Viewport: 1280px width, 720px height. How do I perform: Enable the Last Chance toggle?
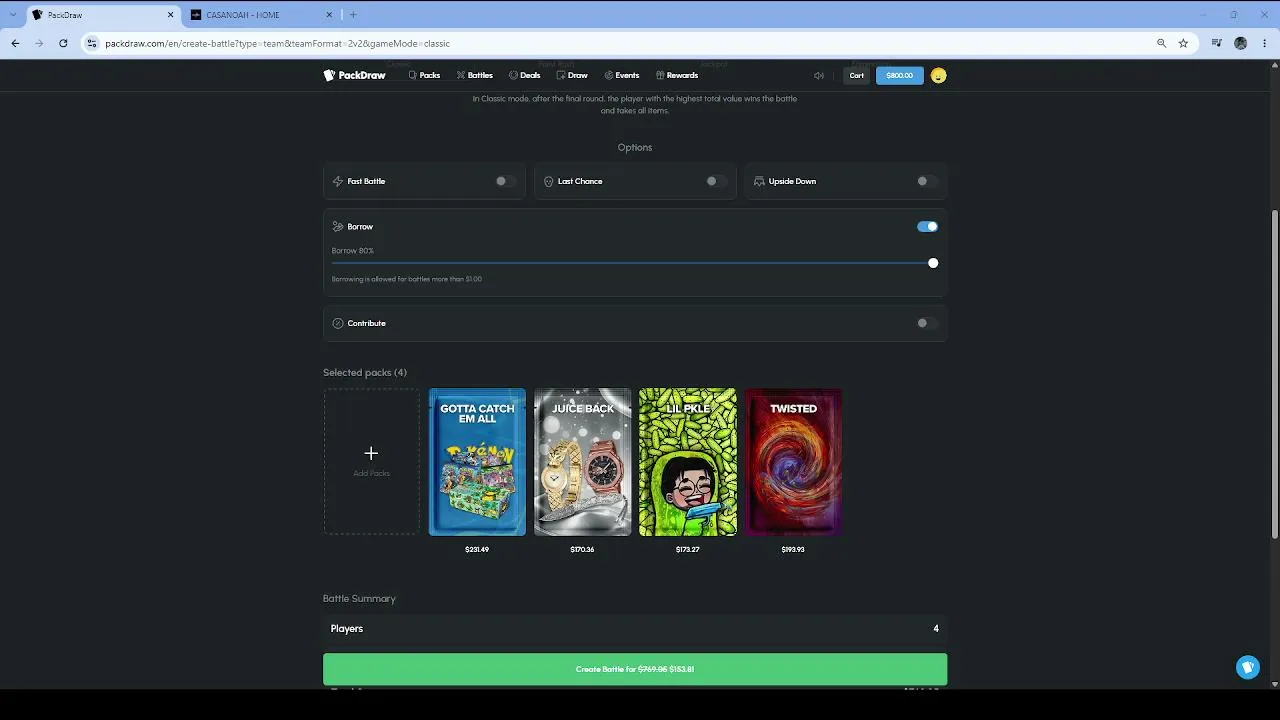click(x=716, y=181)
